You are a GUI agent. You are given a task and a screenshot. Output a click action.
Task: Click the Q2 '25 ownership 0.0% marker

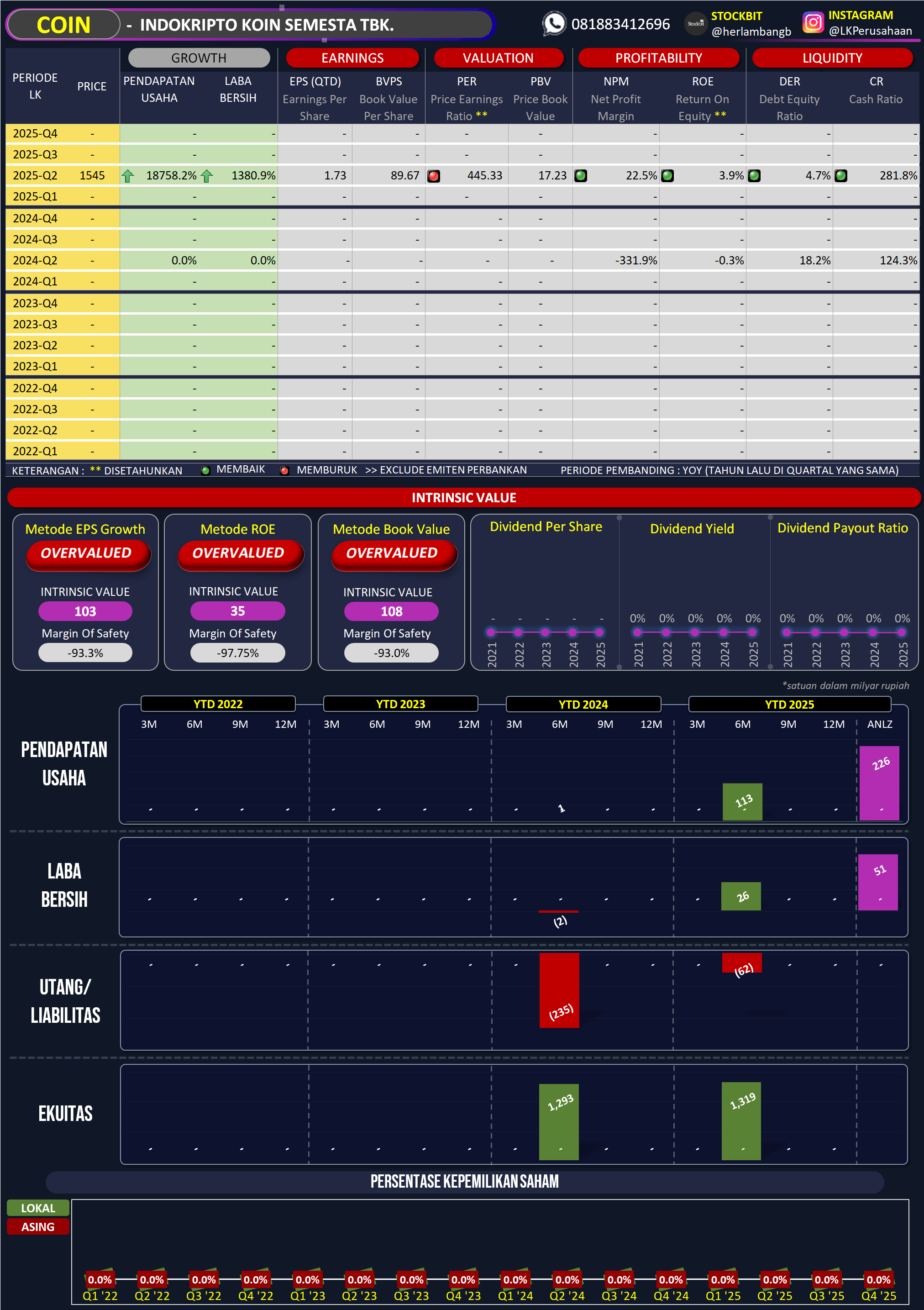pyautogui.click(x=775, y=1280)
